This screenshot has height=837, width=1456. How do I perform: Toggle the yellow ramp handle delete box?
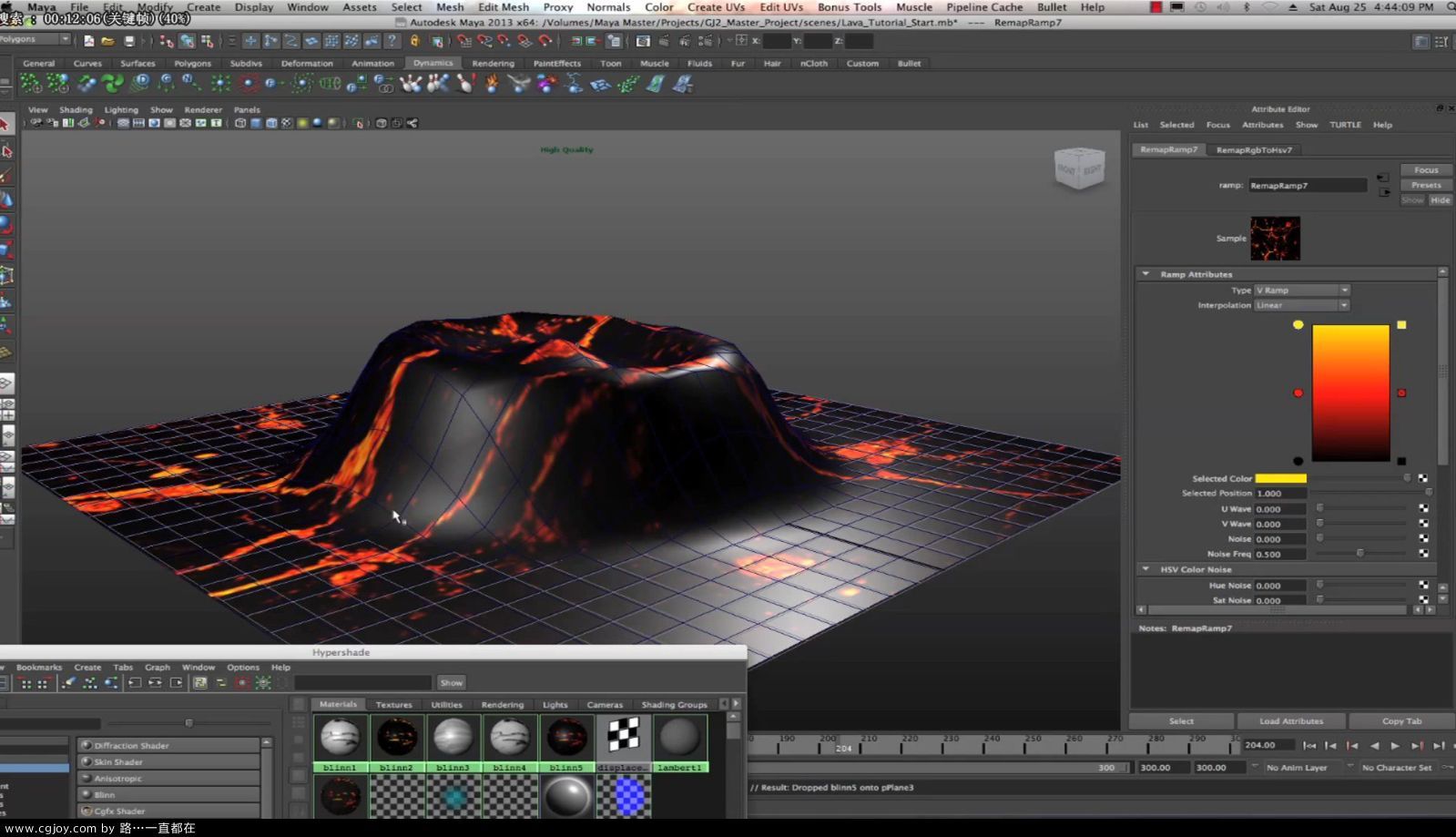point(1401,324)
